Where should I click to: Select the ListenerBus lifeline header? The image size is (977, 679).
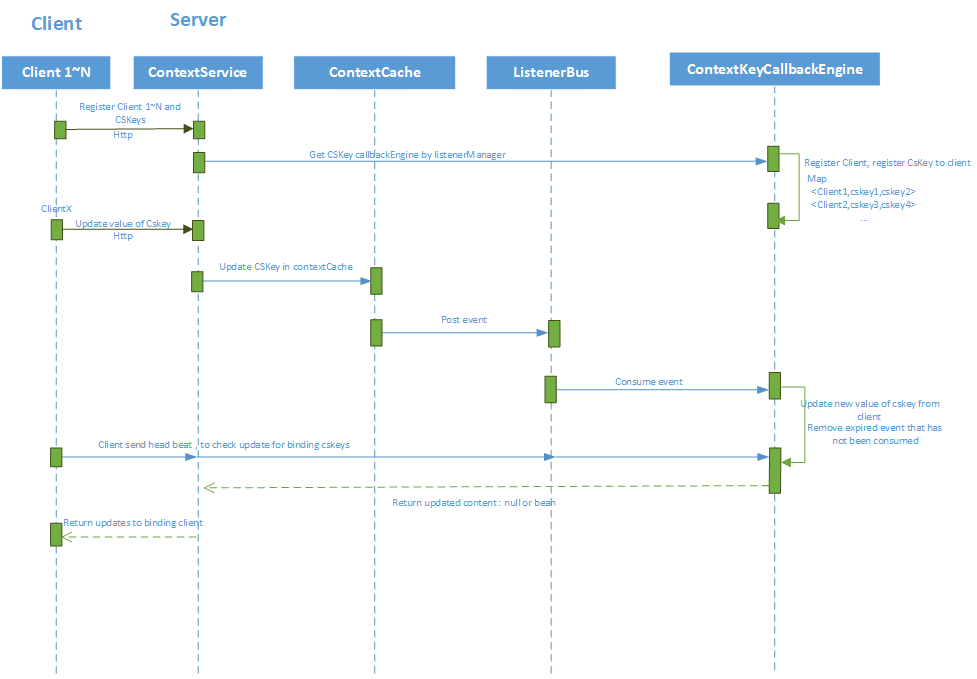(x=550, y=72)
